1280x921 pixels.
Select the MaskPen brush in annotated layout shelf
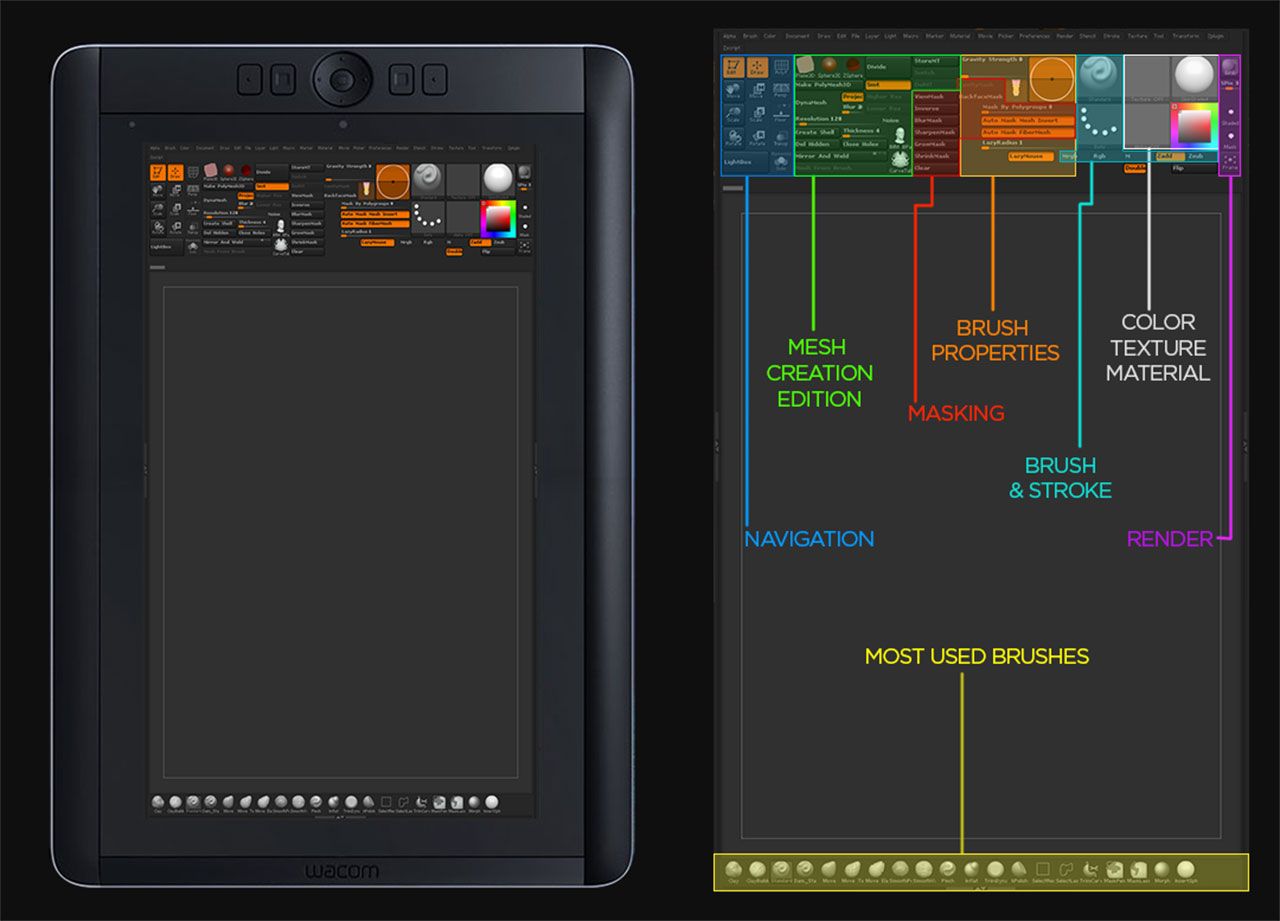1114,870
